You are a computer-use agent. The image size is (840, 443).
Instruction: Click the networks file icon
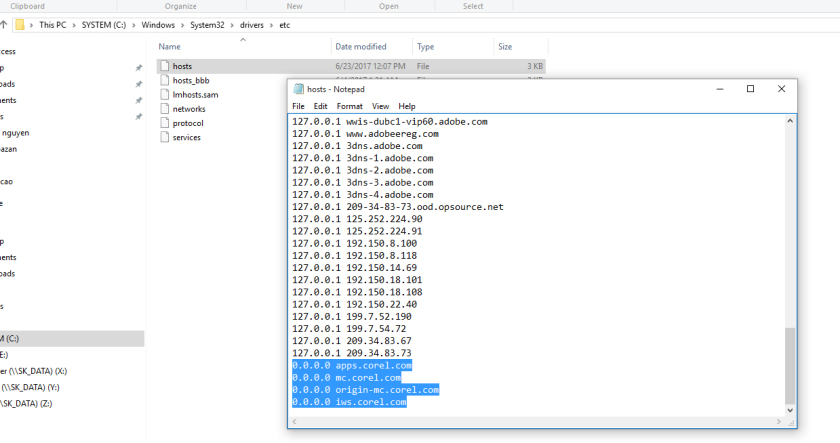coord(165,108)
